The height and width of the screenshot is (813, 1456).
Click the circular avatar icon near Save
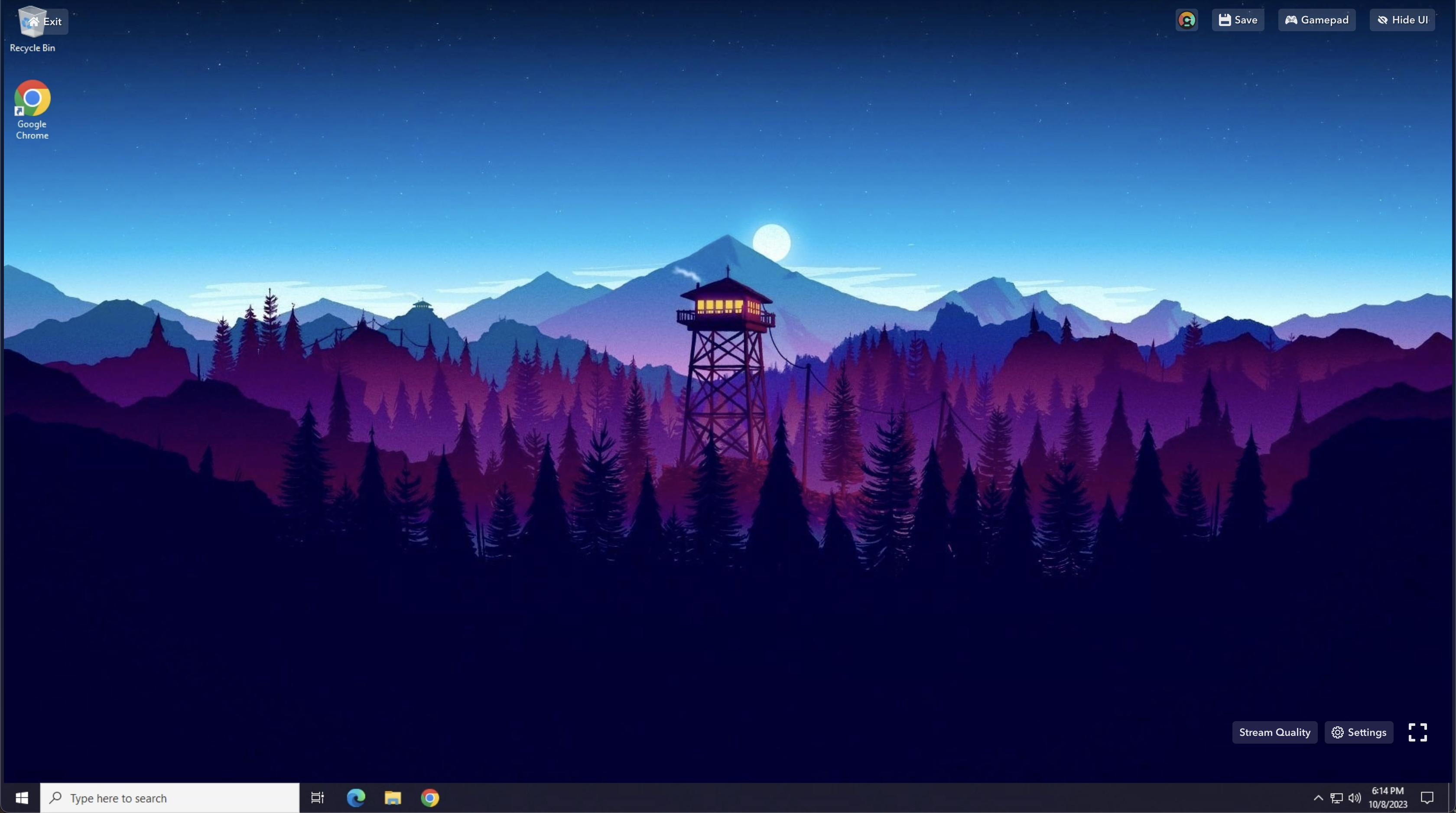click(x=1186, y=20)
